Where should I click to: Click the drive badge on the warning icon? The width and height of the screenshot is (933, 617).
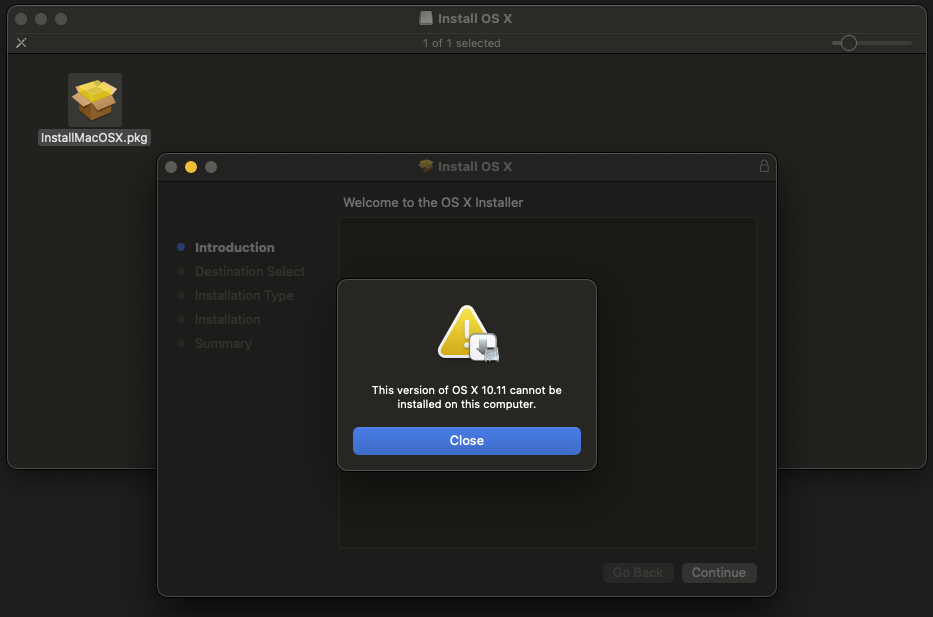coord(486,347)
